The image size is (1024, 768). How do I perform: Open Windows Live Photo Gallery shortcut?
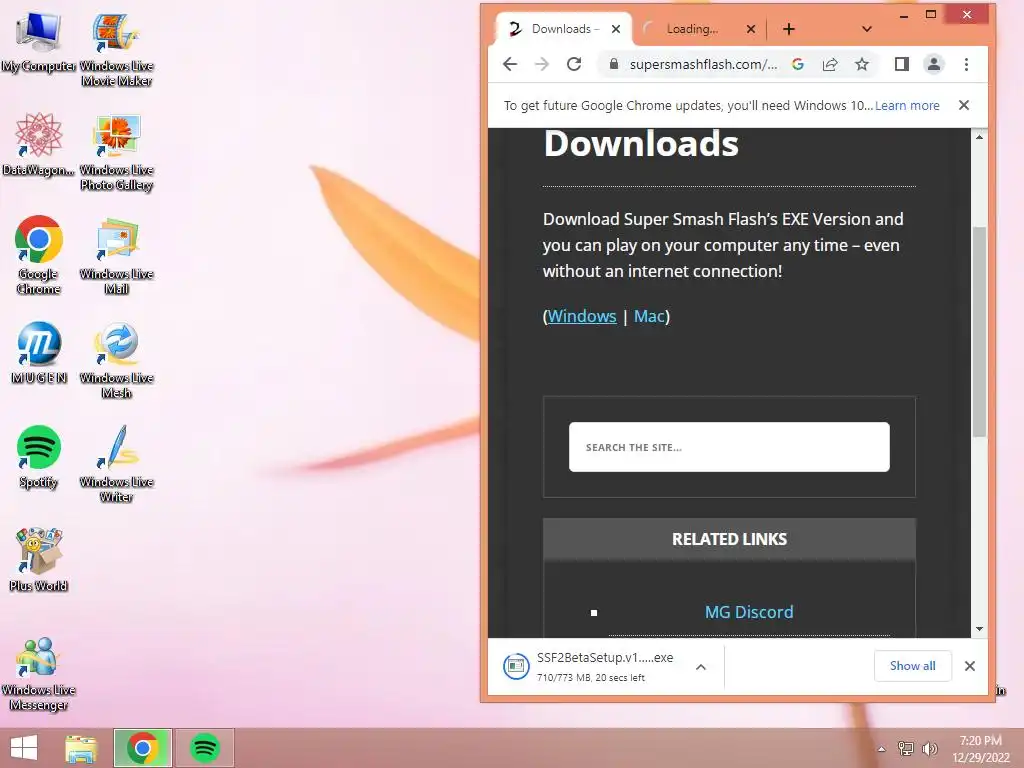click(x=116, y=152)
